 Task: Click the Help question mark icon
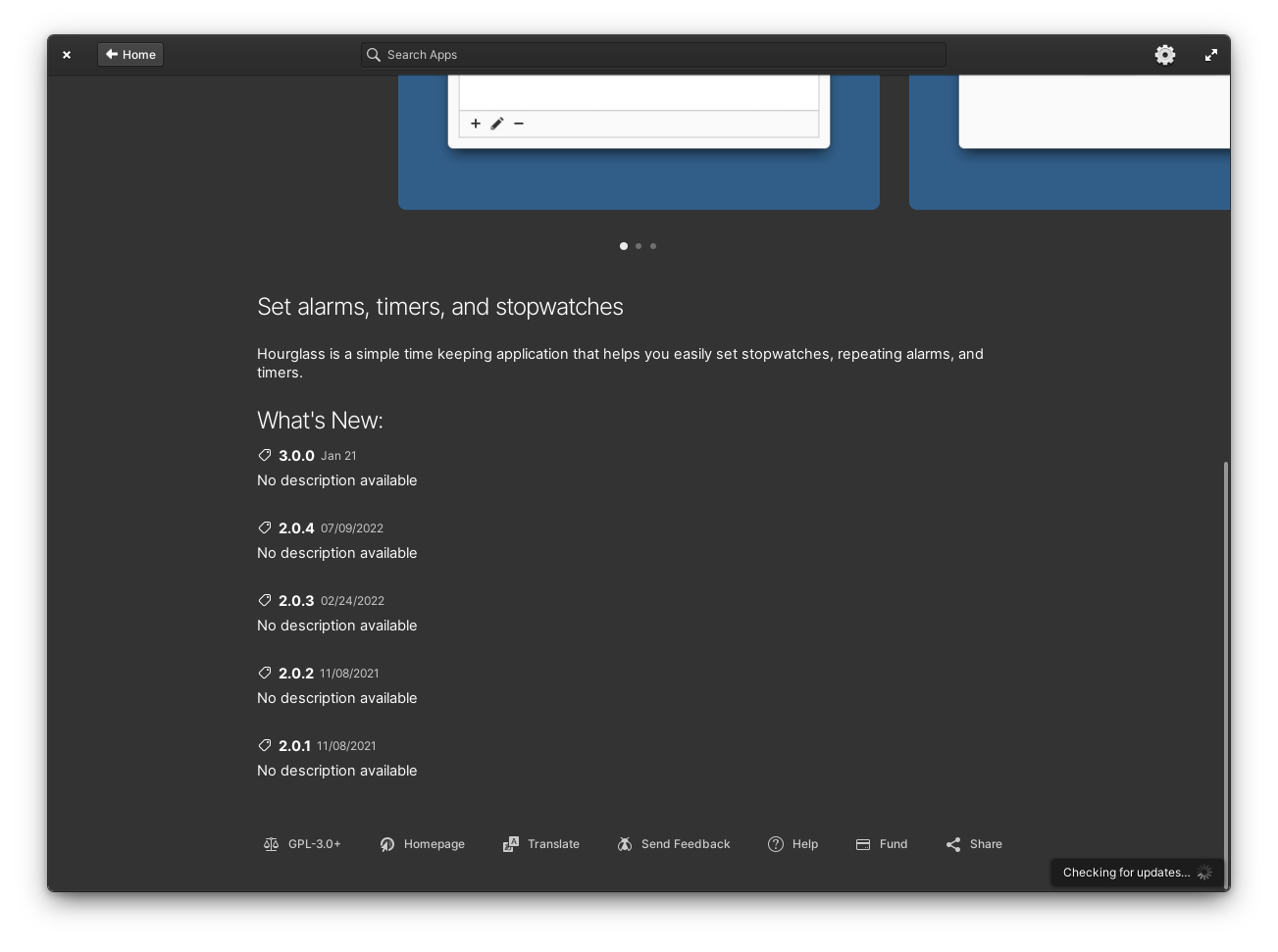pos(776,844)
